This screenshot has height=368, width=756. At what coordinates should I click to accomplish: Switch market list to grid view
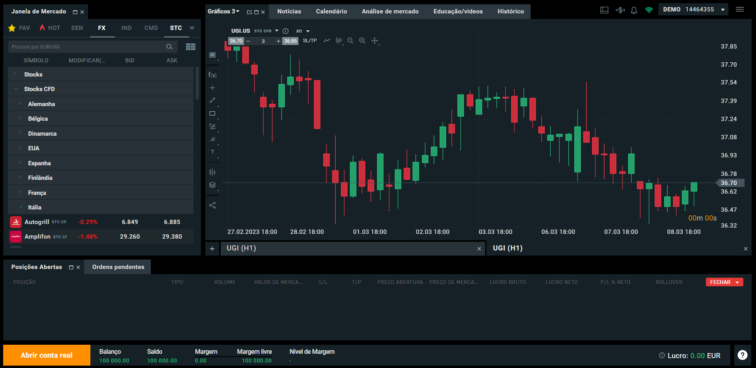(190, 47)
